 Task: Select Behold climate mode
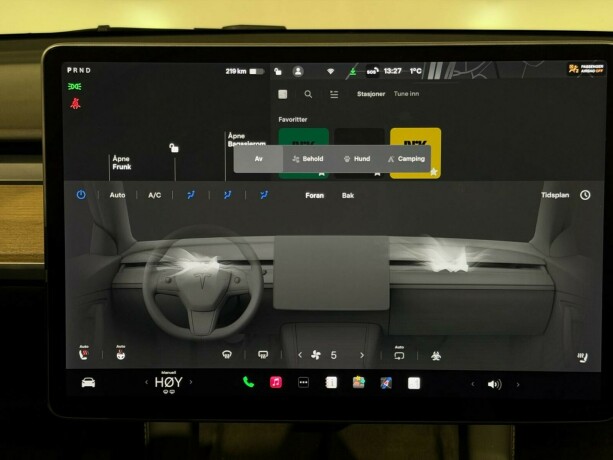click(308, 159)
